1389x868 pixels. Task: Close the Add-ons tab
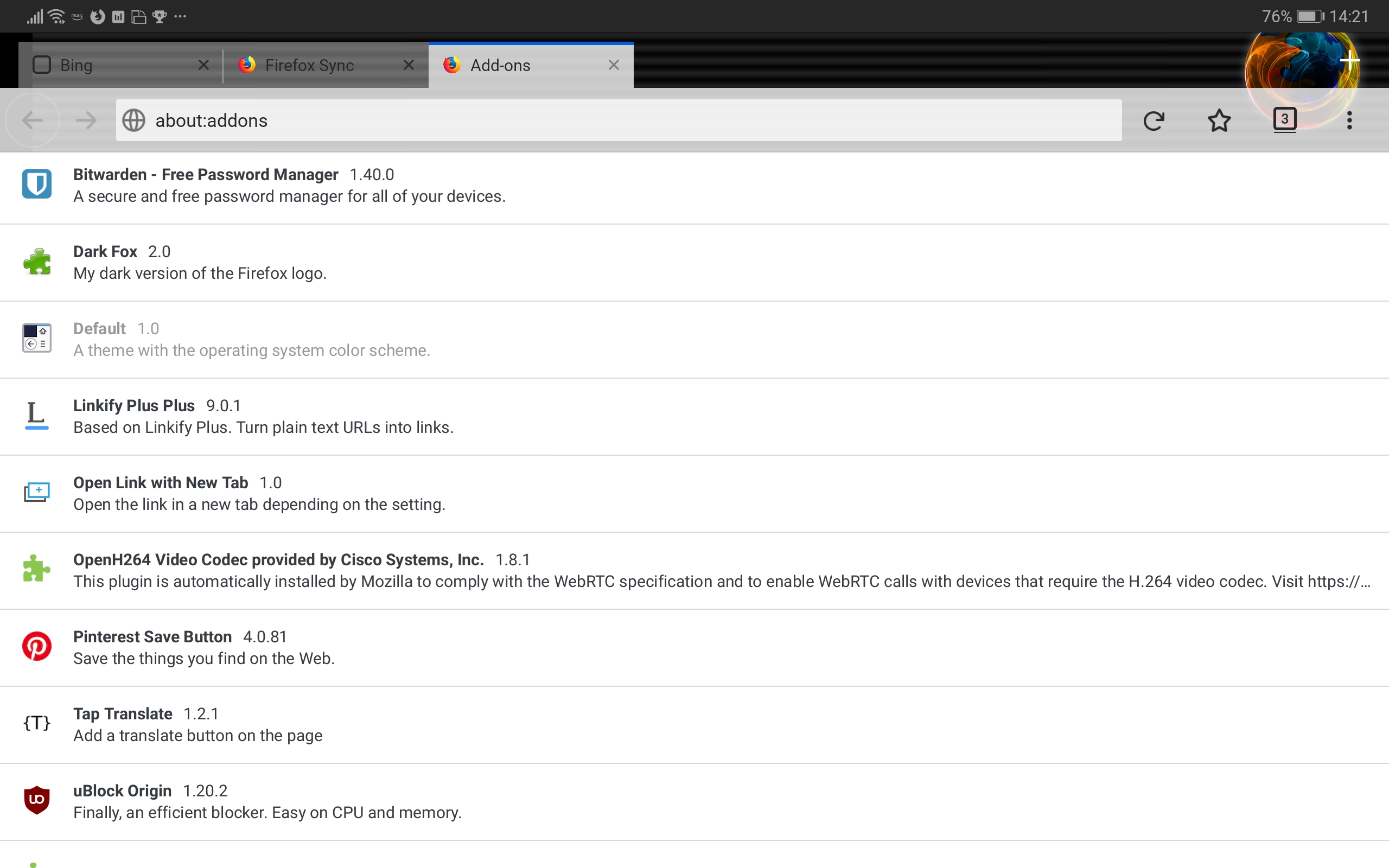pos(614,66)
